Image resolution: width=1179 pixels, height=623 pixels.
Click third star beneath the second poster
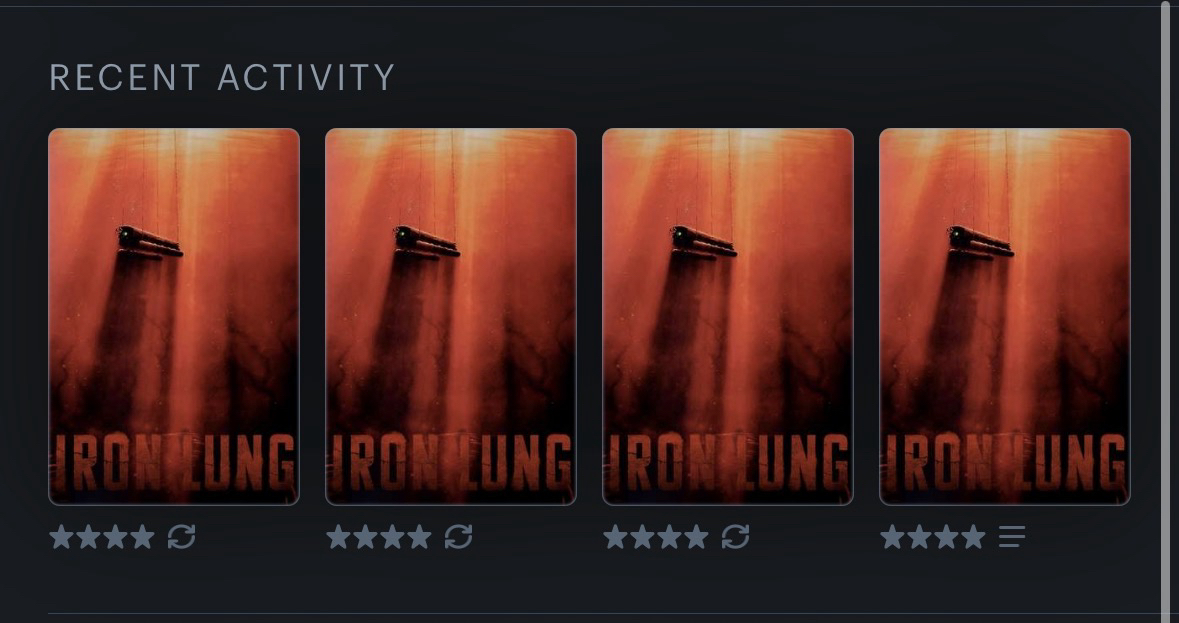point(392,537)
